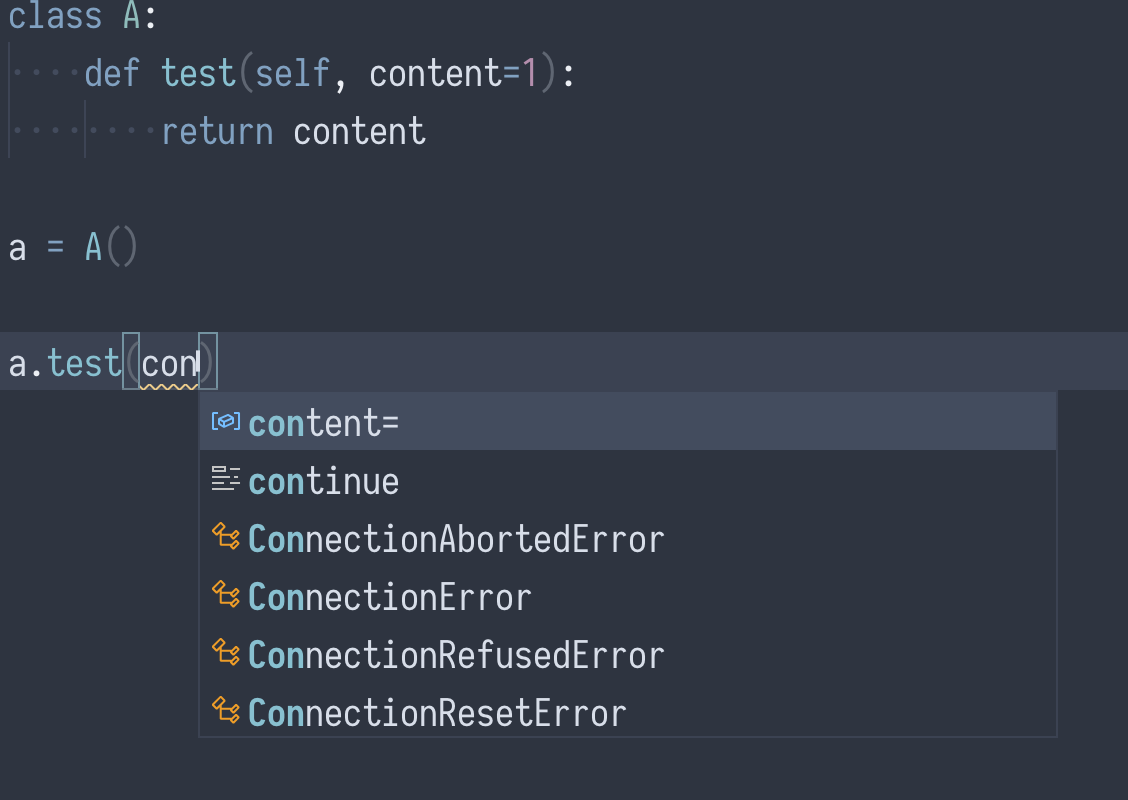The image size is (1128, 800).
Task: Click the test method name in a.test call
Action: click(x=84, y=363)
